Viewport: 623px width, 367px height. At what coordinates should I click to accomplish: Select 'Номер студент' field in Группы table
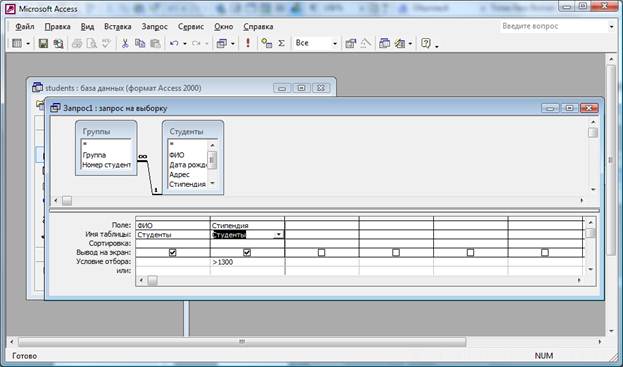pos(106,164)
